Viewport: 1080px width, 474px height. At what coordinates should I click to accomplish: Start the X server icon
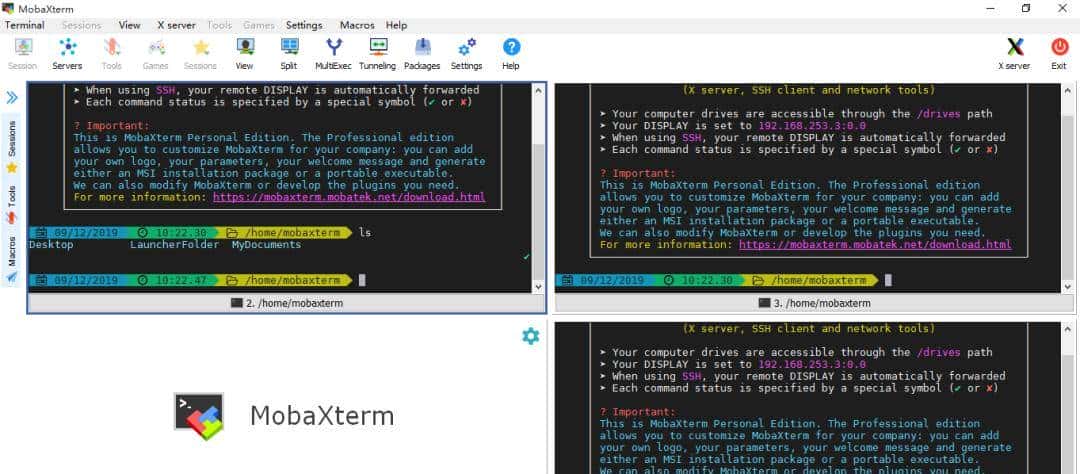pos(1014,53)
